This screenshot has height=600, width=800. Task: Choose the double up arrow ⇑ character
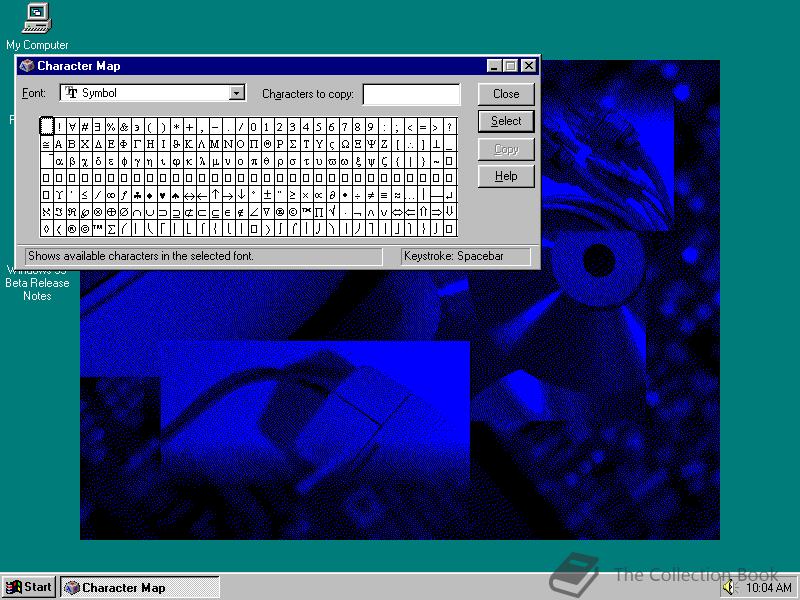tap(423, 211)
